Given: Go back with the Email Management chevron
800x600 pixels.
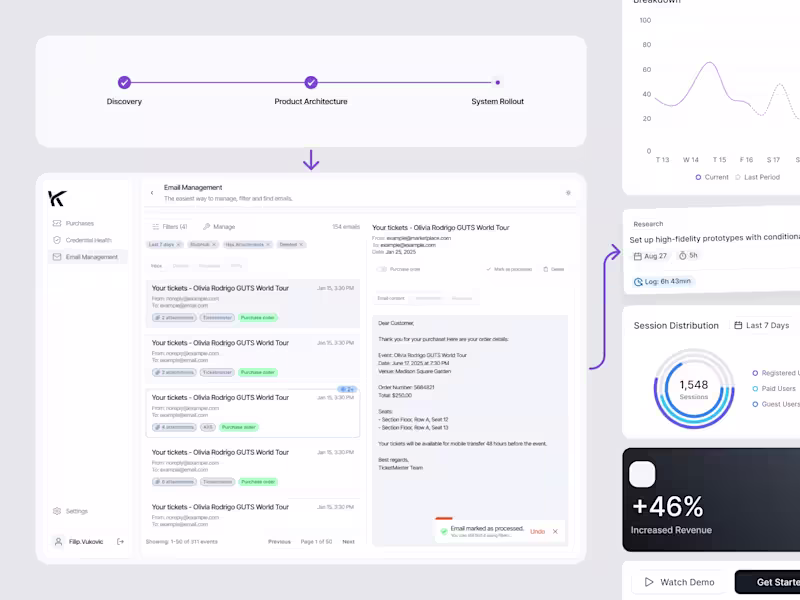Looking at the screenshot, I should click(x=152, y=193).
